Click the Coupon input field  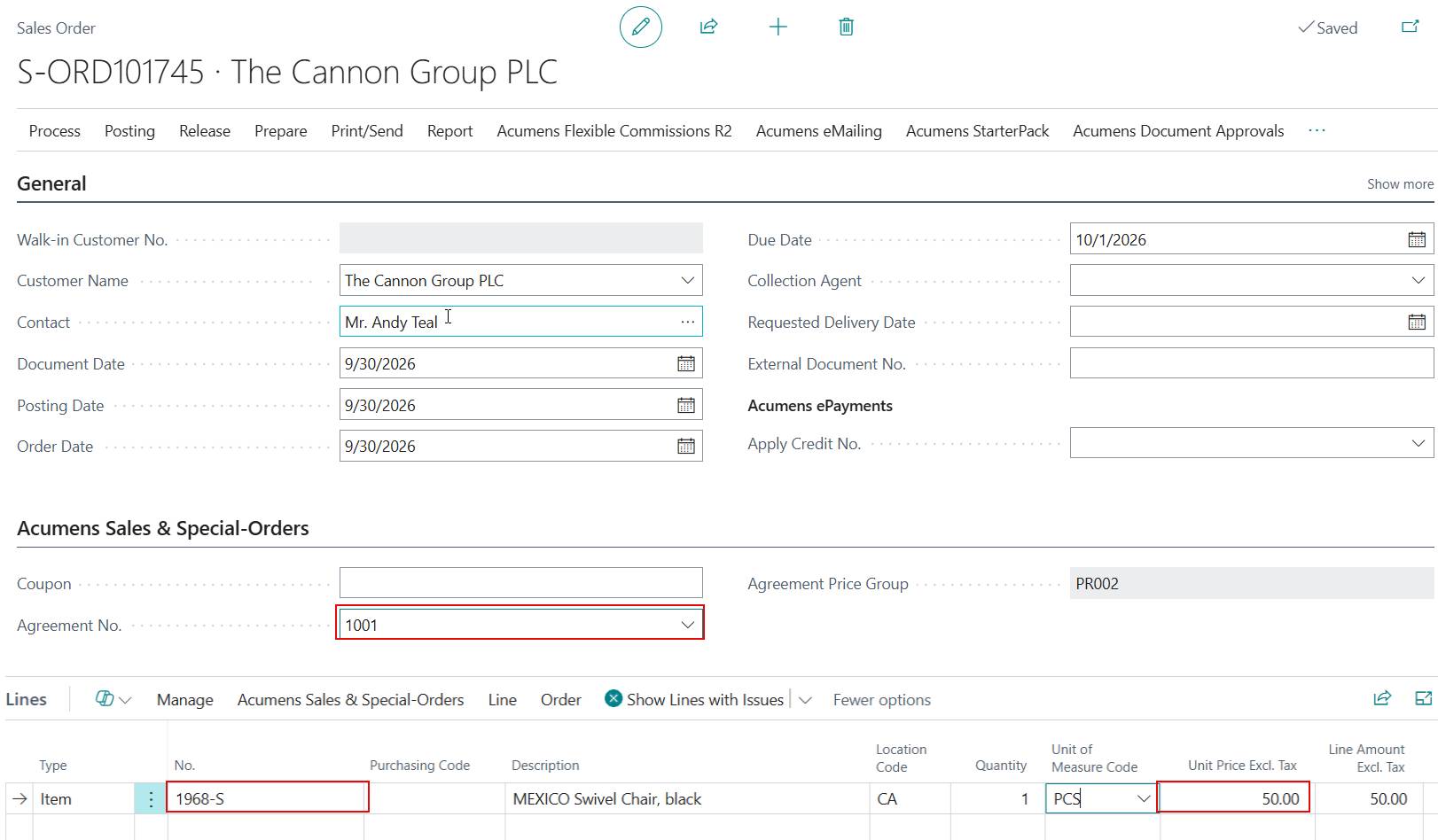(x=521, y=583)
